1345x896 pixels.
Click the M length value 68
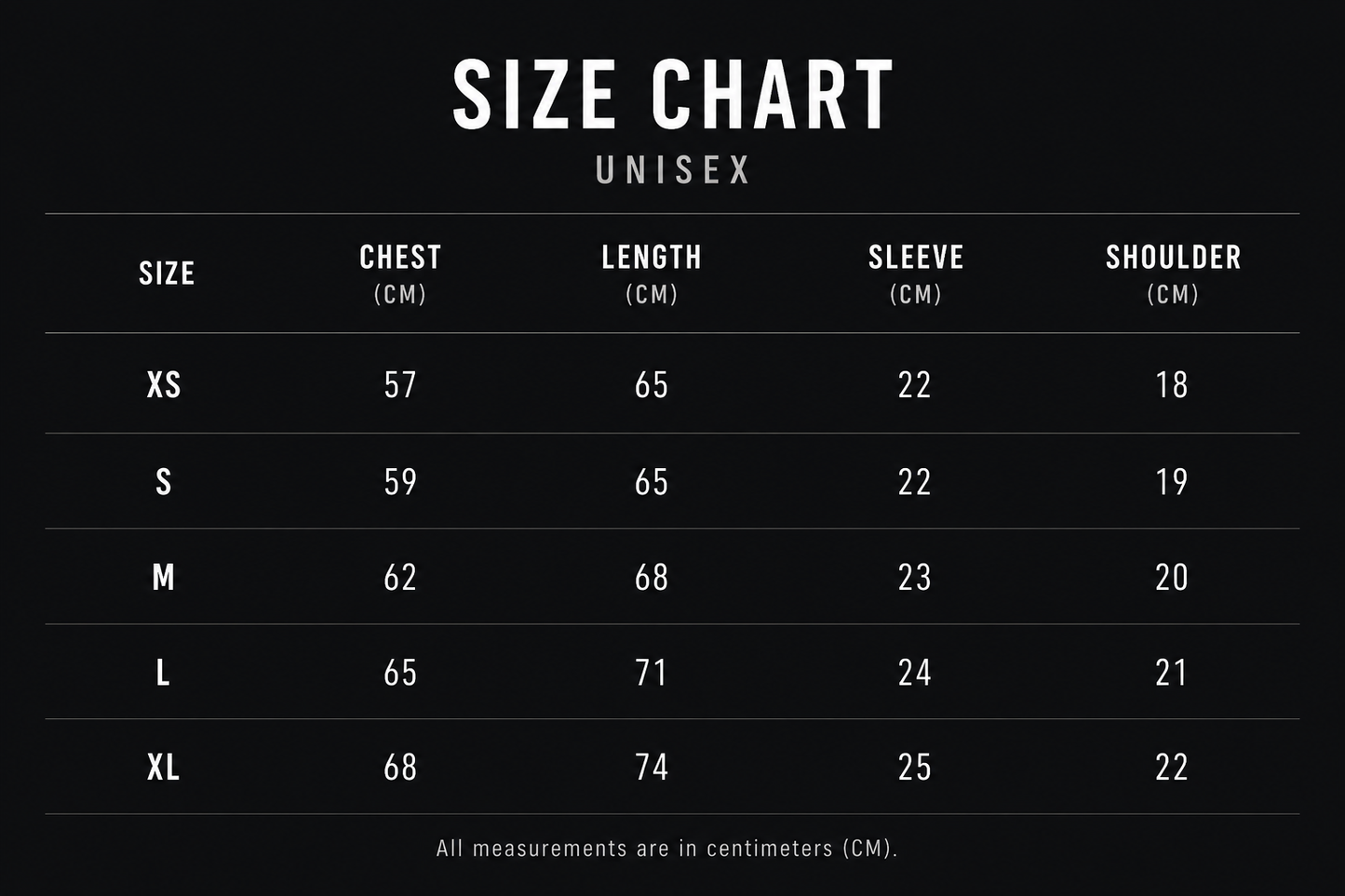point(652,578)
